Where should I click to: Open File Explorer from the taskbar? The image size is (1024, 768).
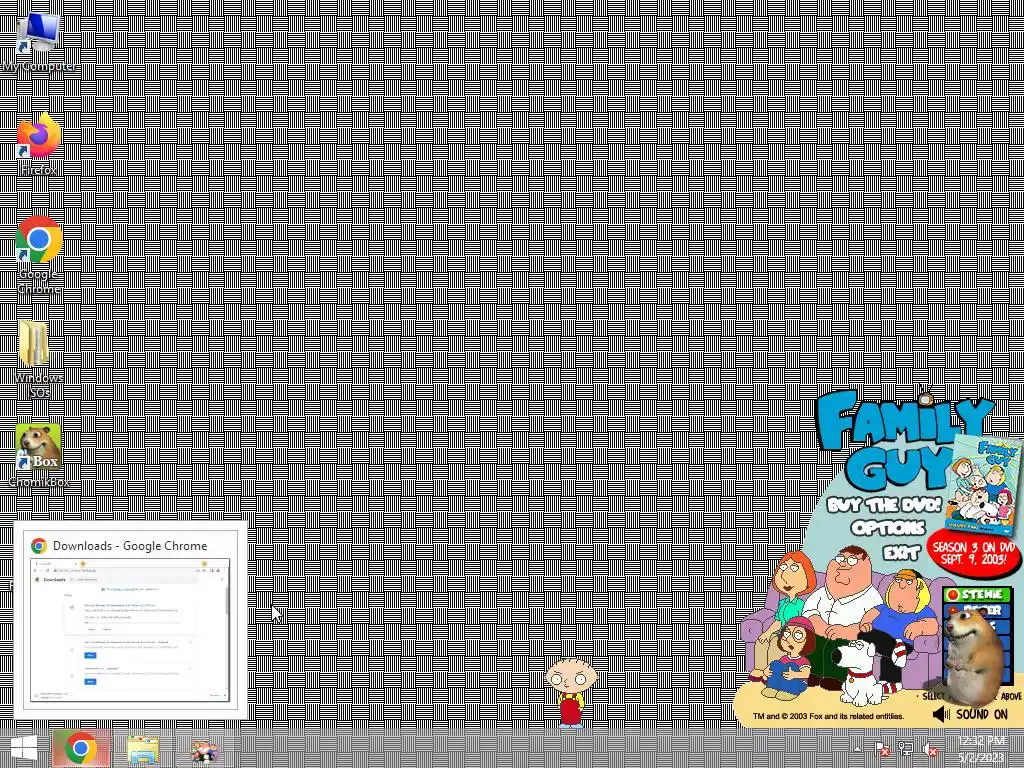click(x=143, y=749)
